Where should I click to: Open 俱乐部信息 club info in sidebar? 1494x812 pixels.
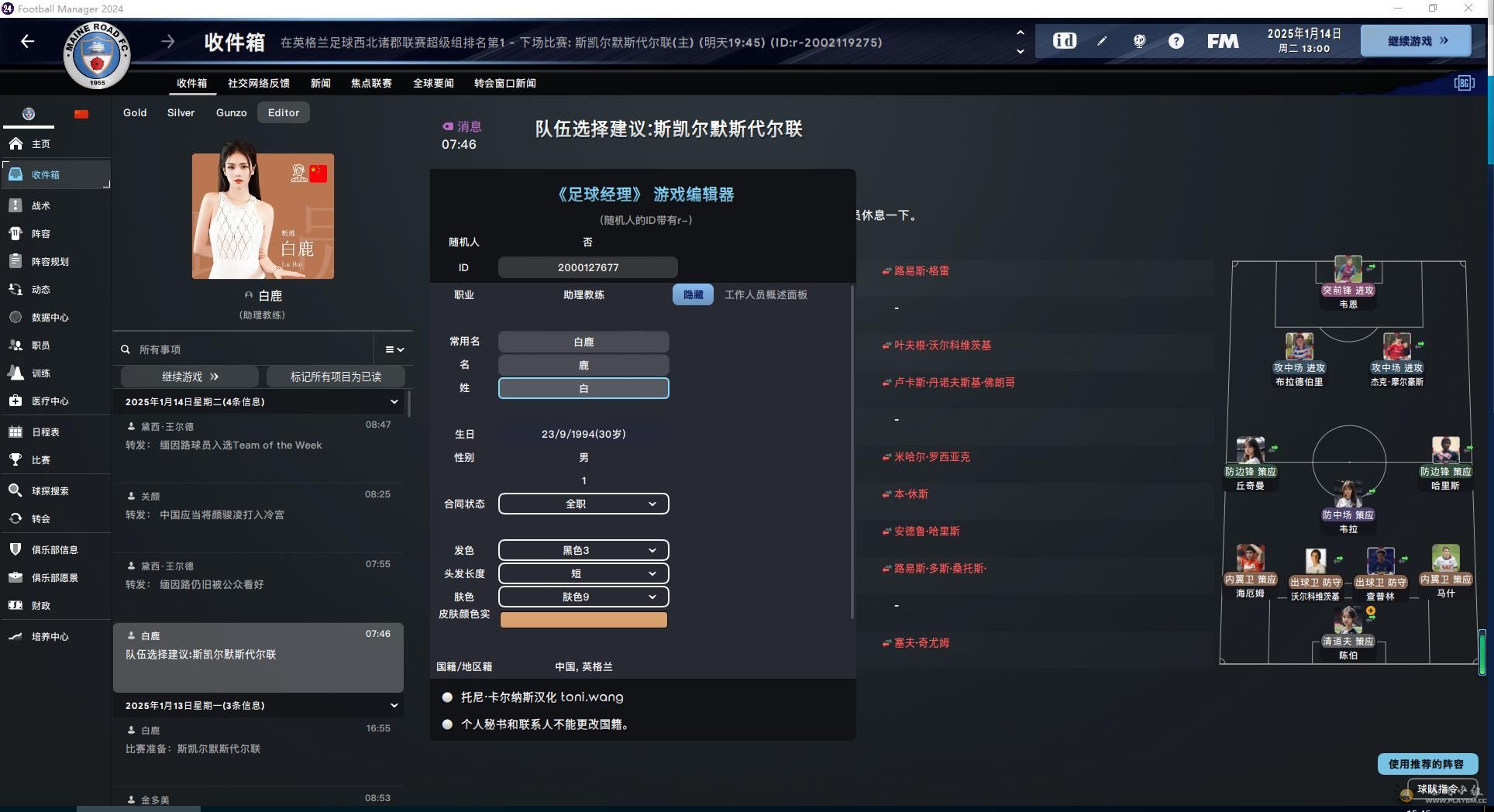pyautogui.click(x=56, y=550)
